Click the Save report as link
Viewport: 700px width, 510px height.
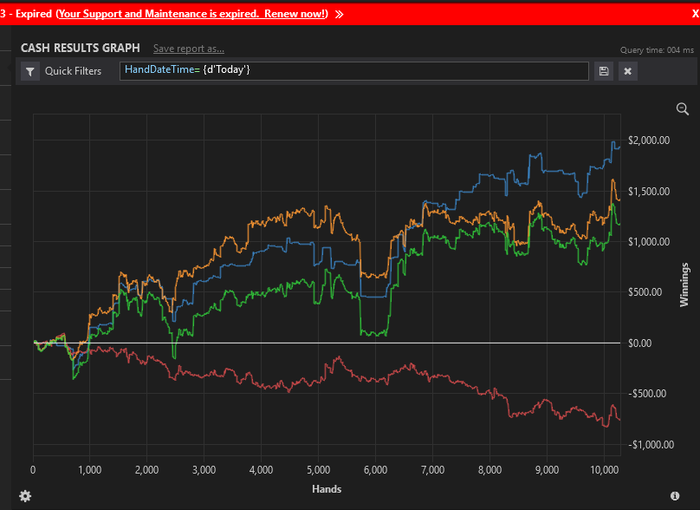point(188,49)
